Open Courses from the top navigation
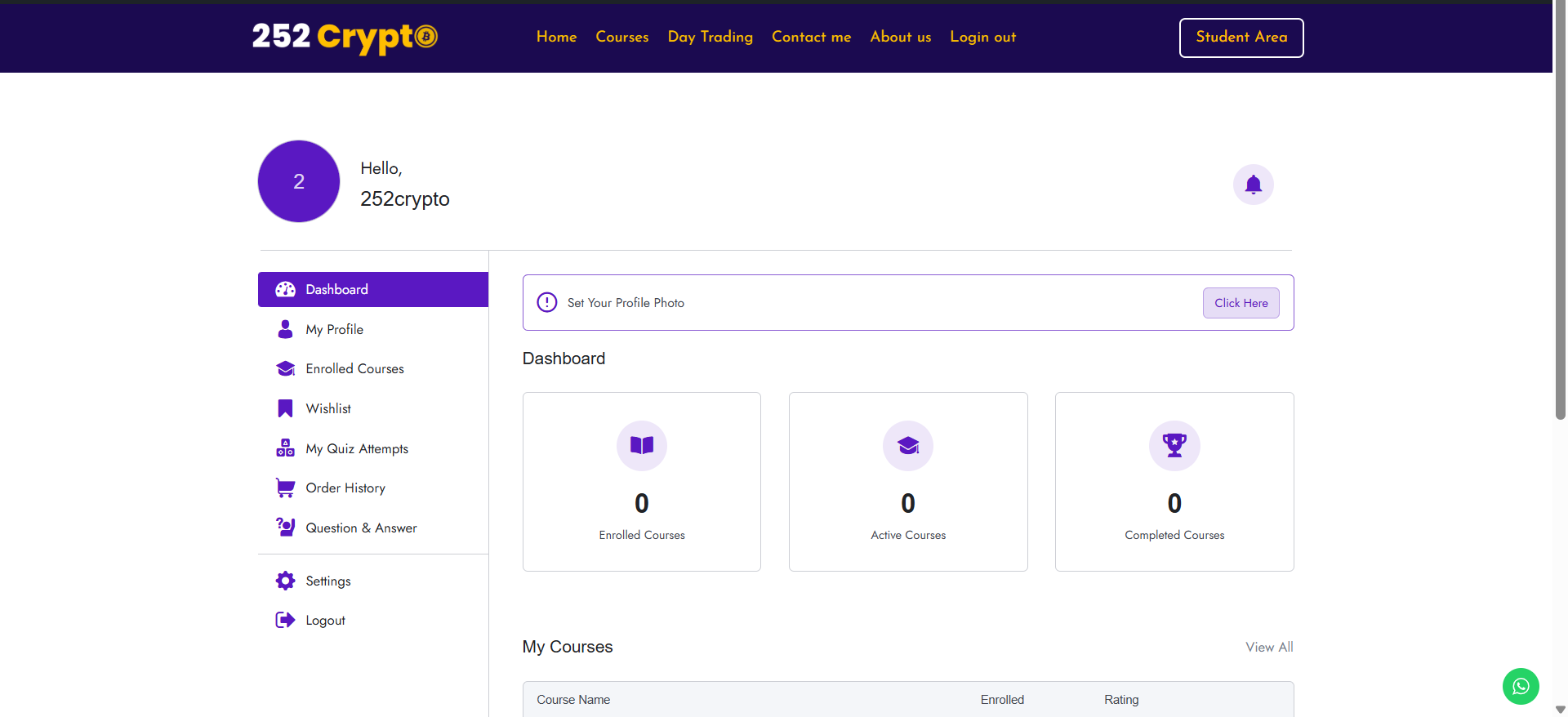1568x717 pixels. pyautogui.click(x=621, y=37)
